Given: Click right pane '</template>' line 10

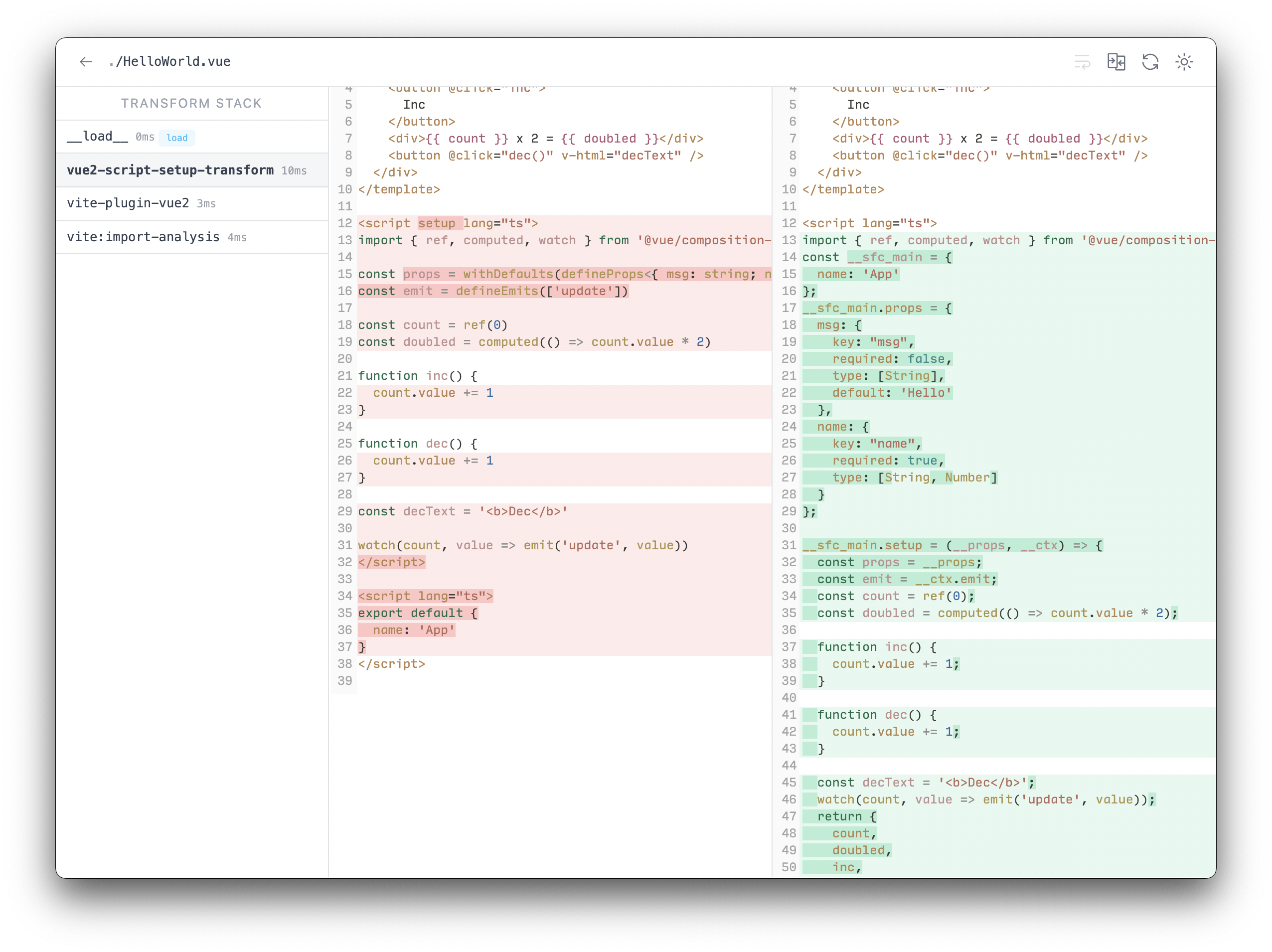Looking at the screenshot, I should [843, 190].
